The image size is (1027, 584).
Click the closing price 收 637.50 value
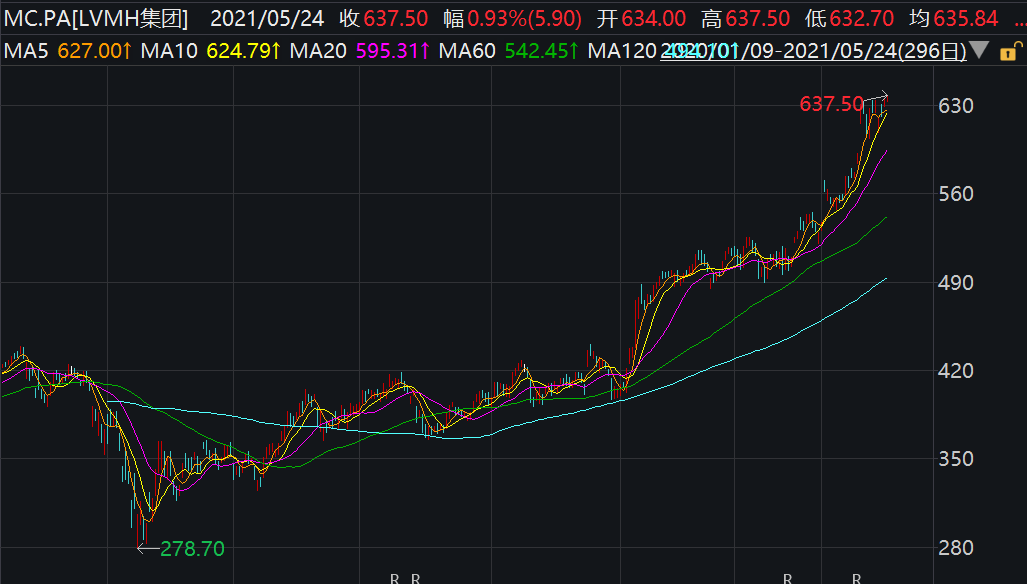point(396,18)
